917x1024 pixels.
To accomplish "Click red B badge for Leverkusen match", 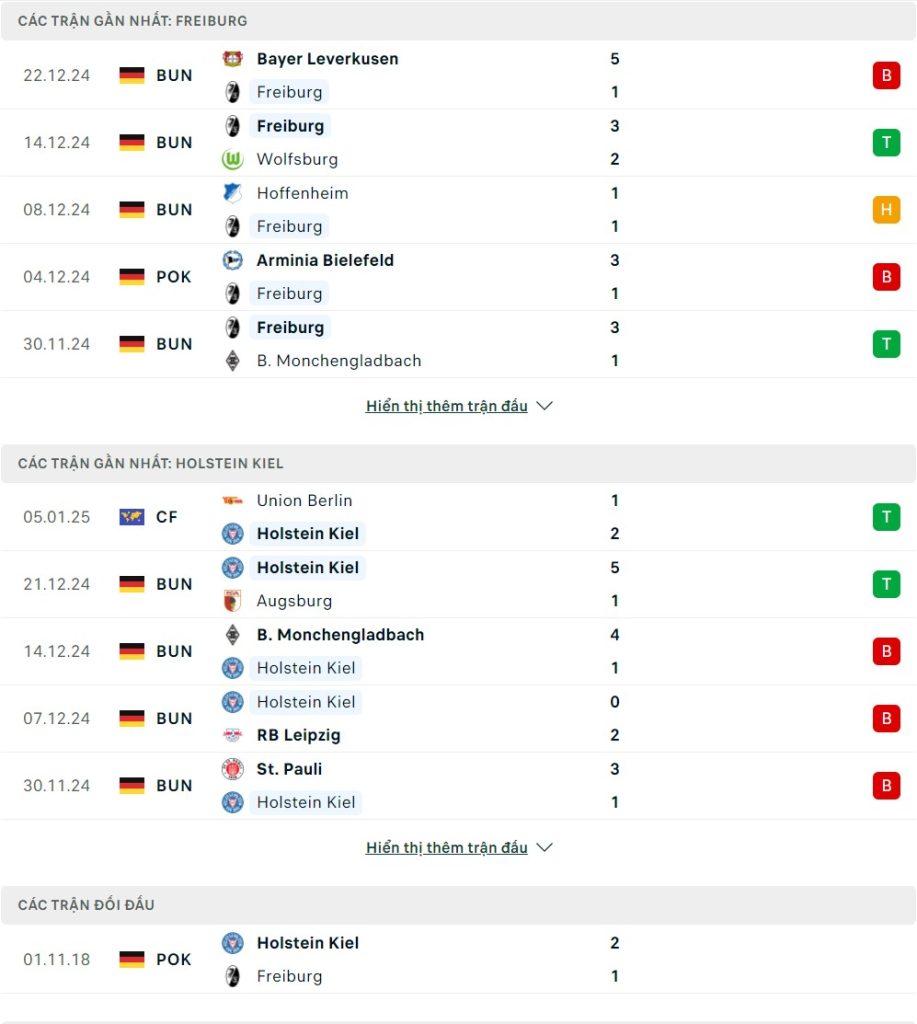I will point(886,76).
